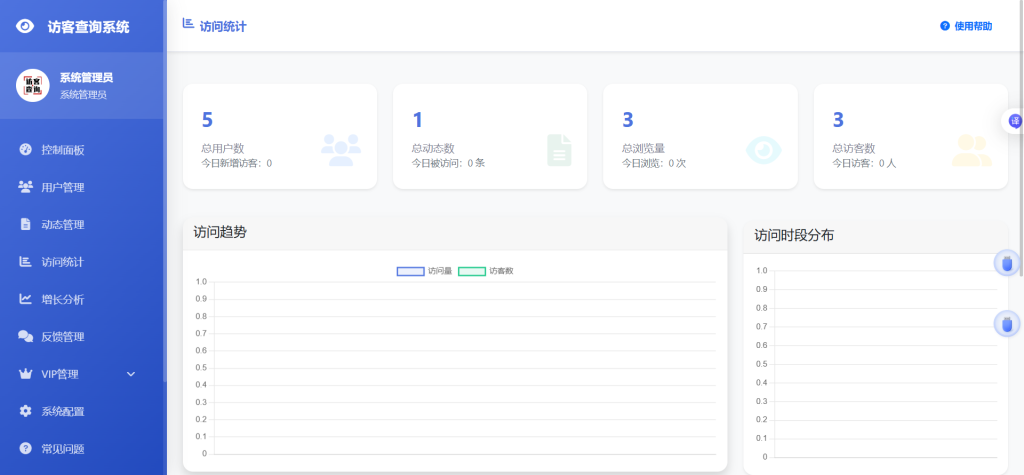This screenshot has width=1024, height=475.
Task: Click the admin avatar thumbnail
Action: [33, 86]
